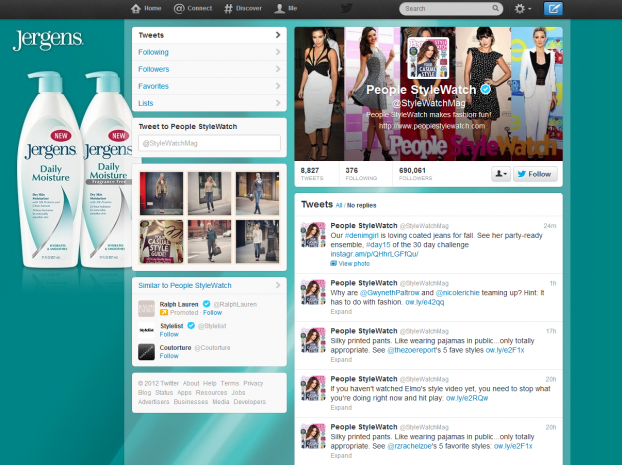622x465 pixels.
Task: Open the profile avatar in header
Action: point(428,58)
